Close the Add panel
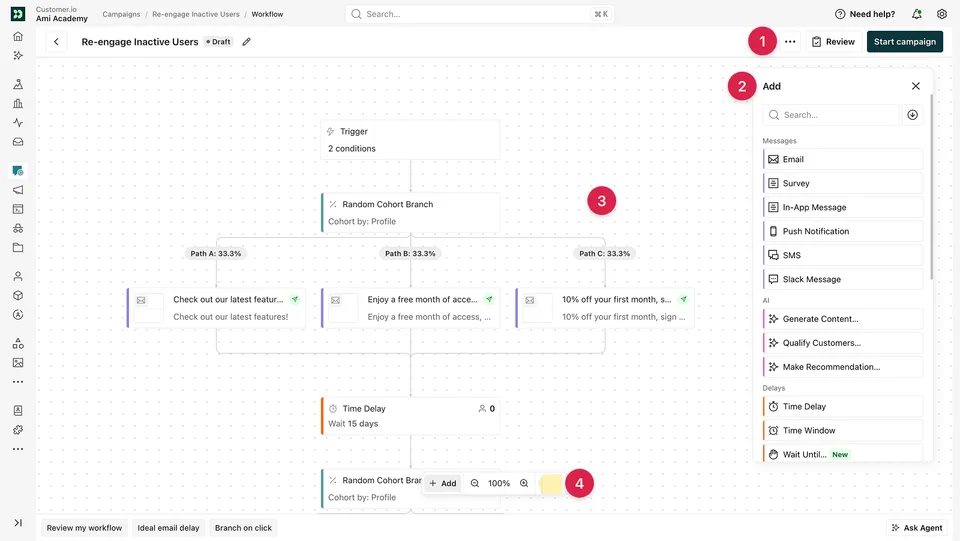 coord(915,86)
